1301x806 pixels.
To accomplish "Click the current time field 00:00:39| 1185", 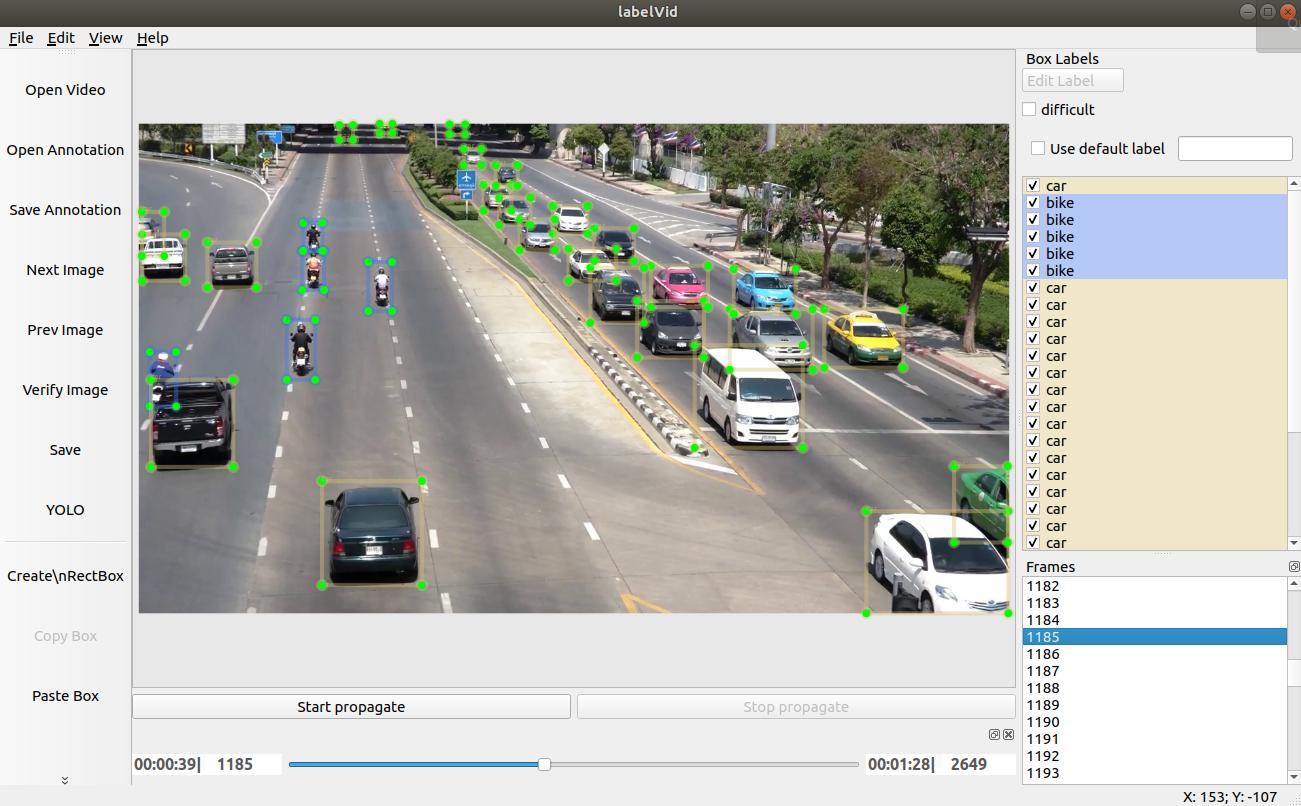I will point(207,764).
